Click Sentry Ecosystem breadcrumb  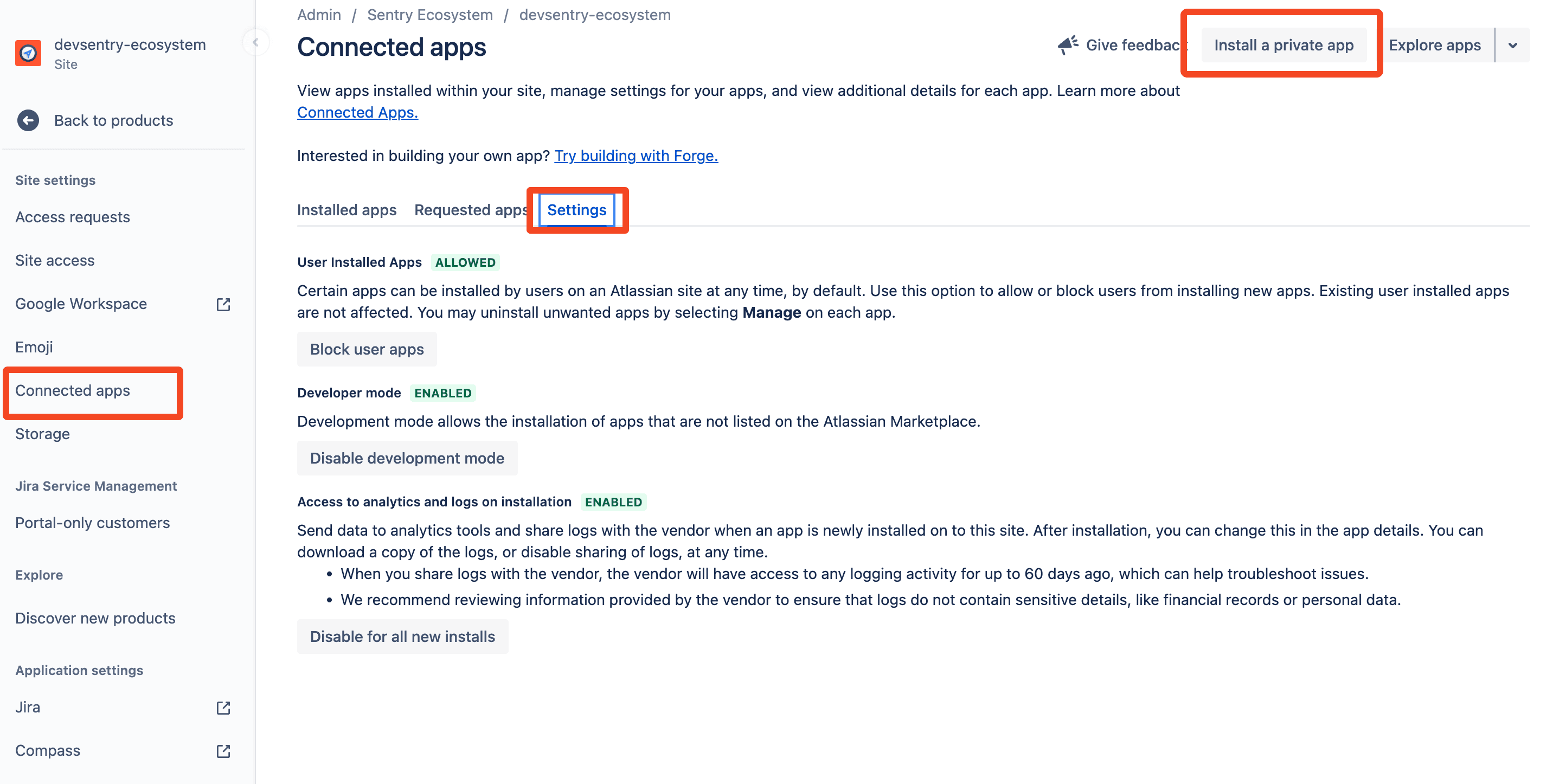430,15
